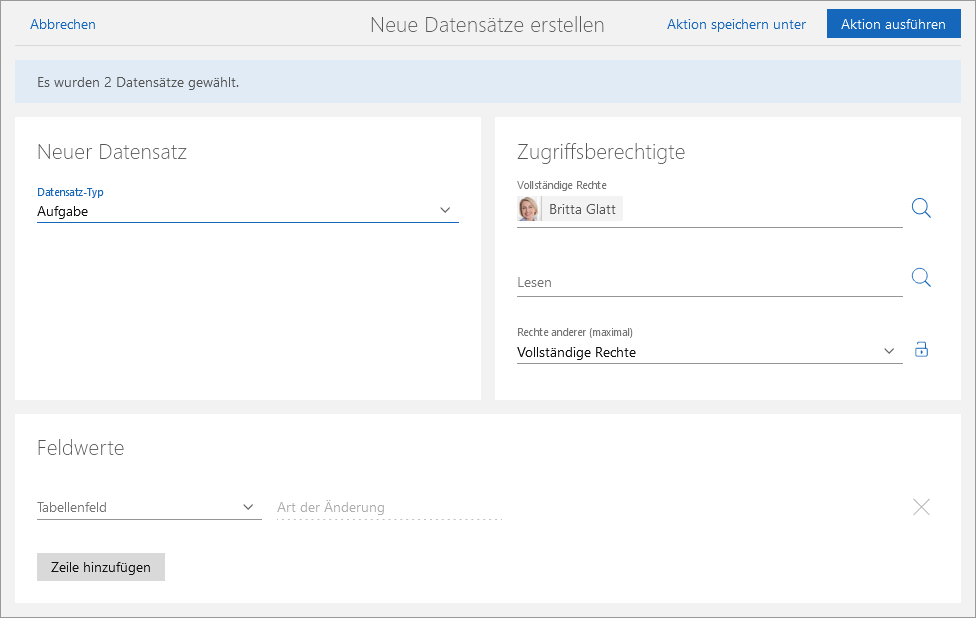
Task: Click Britta Glatt's avatar photo
Action: tap(529, 209)
